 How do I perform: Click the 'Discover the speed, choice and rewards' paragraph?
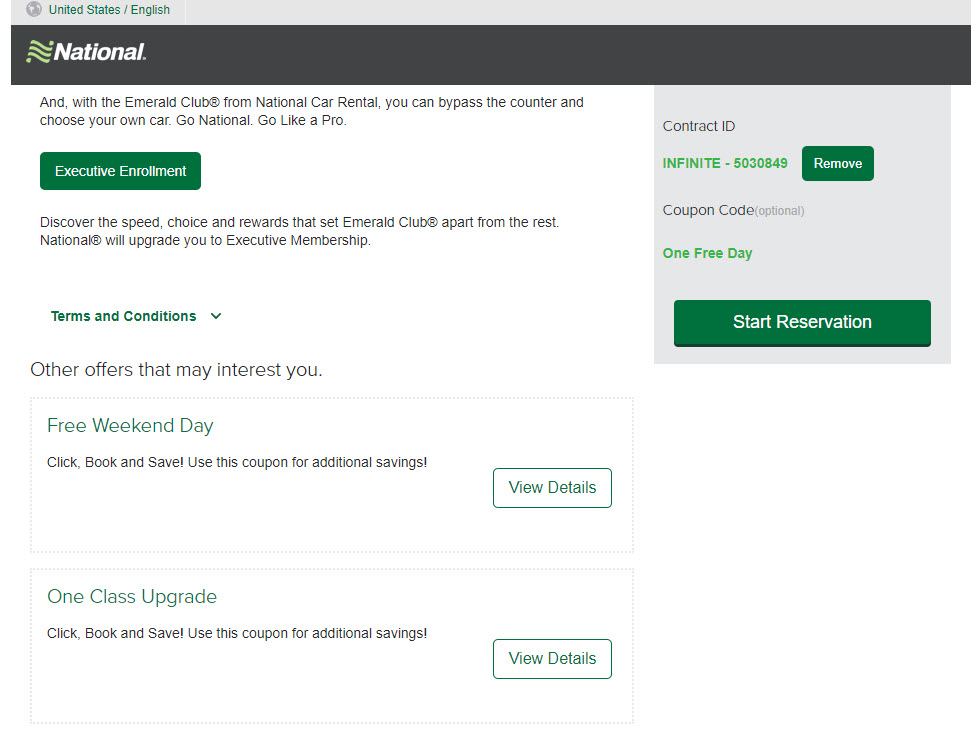click(x=299, y=232)
